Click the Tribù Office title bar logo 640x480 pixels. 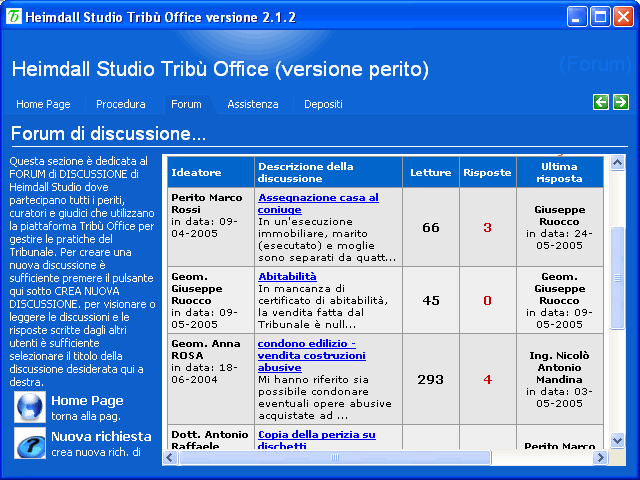tap(14, 17)
